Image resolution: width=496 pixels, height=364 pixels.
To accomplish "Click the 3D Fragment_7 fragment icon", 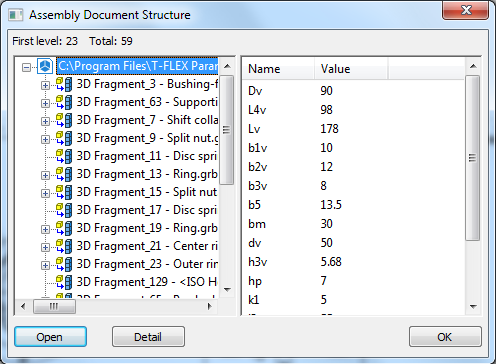I will click(64, 120).
